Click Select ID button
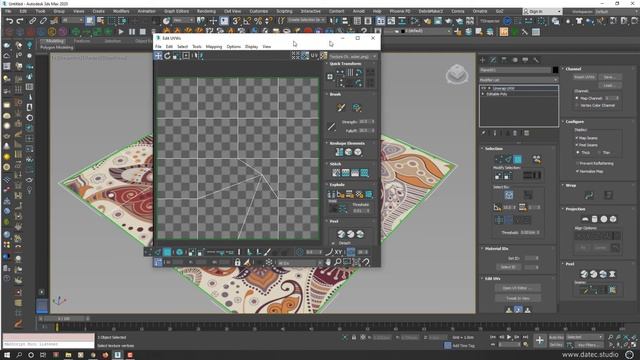This screenshot has width=640, height=360. (x=508, y=267)
